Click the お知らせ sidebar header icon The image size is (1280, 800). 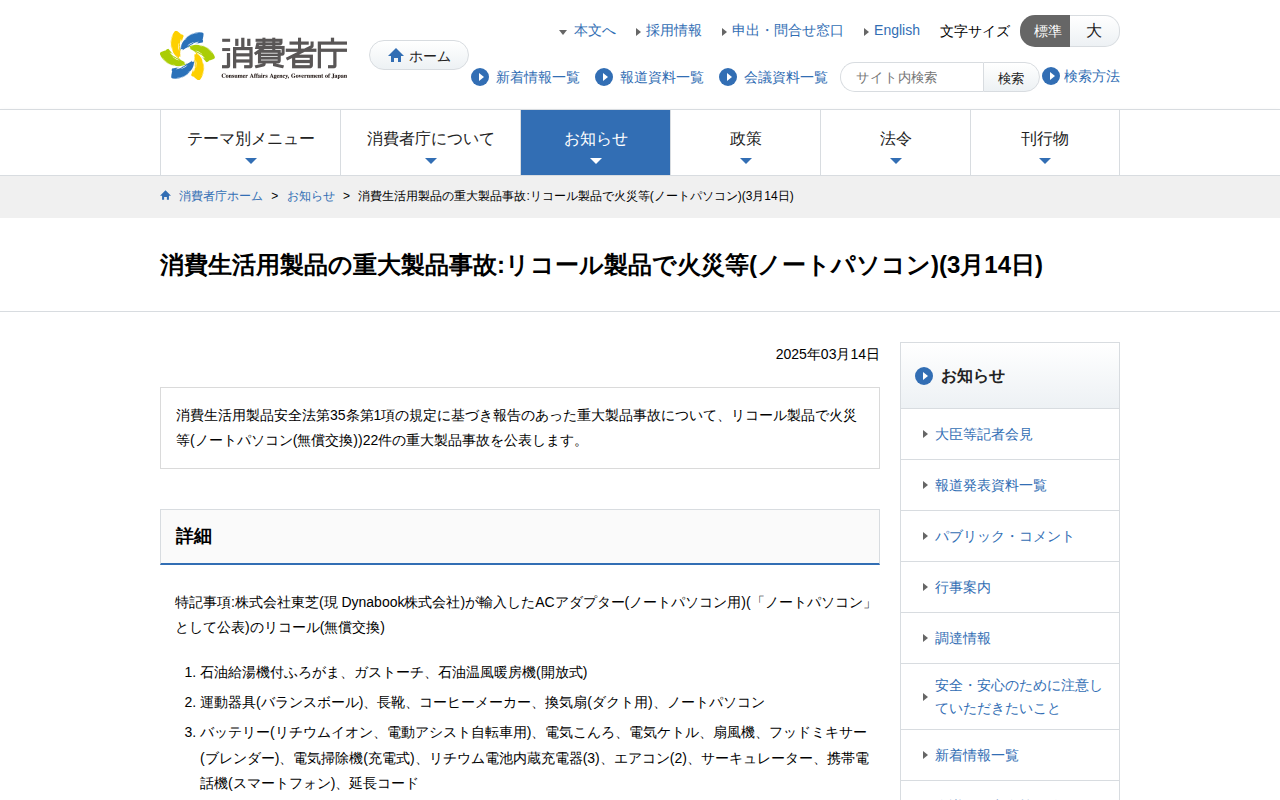click(x=921, y=377)
